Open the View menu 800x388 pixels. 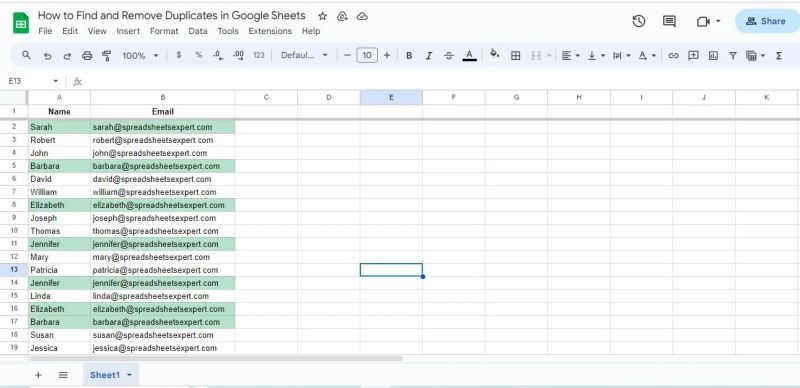click(x=97, y=31)
